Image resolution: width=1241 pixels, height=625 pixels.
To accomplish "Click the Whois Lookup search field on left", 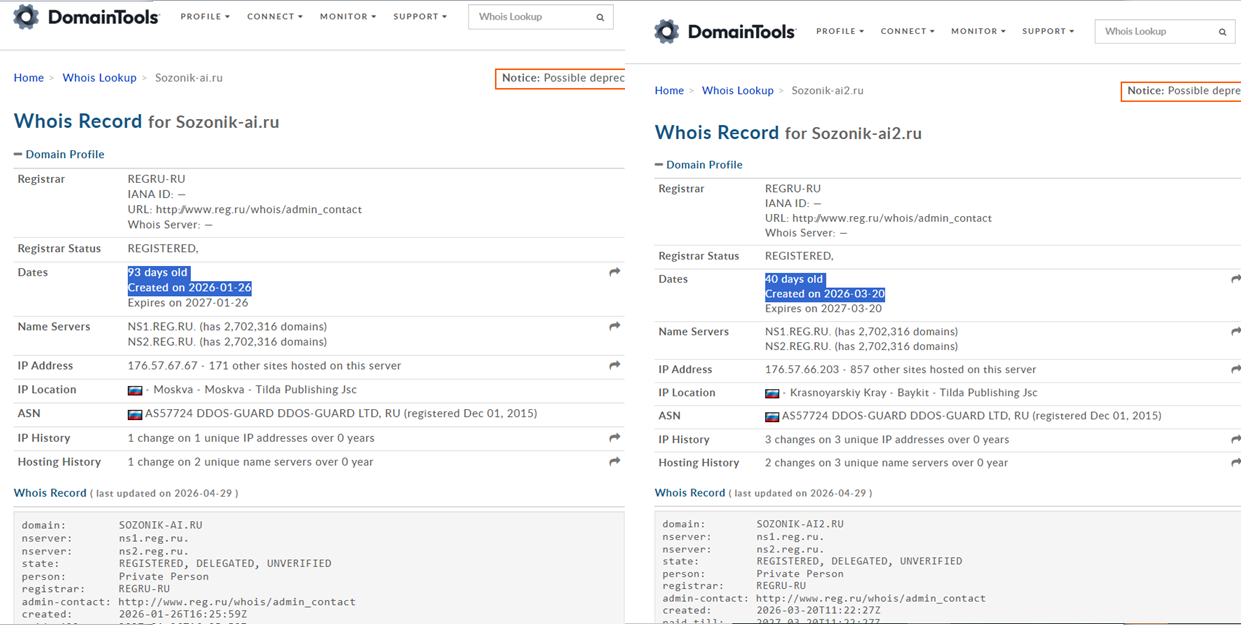I will click(530, 17).
